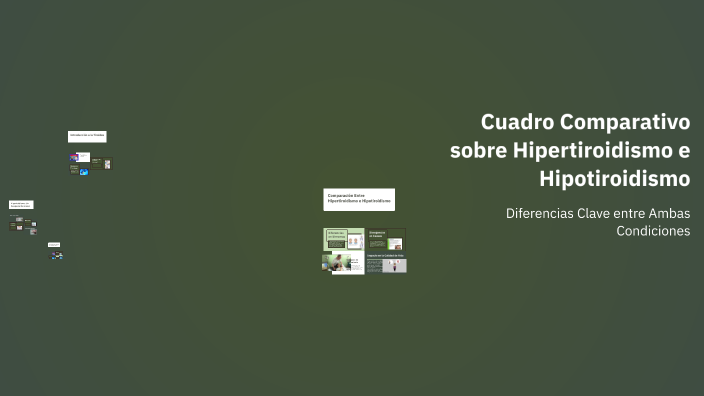The image size is (704, 396).
Task: Open the white slide with the purple image under Introducción
Action: click(x=80, y=157)
